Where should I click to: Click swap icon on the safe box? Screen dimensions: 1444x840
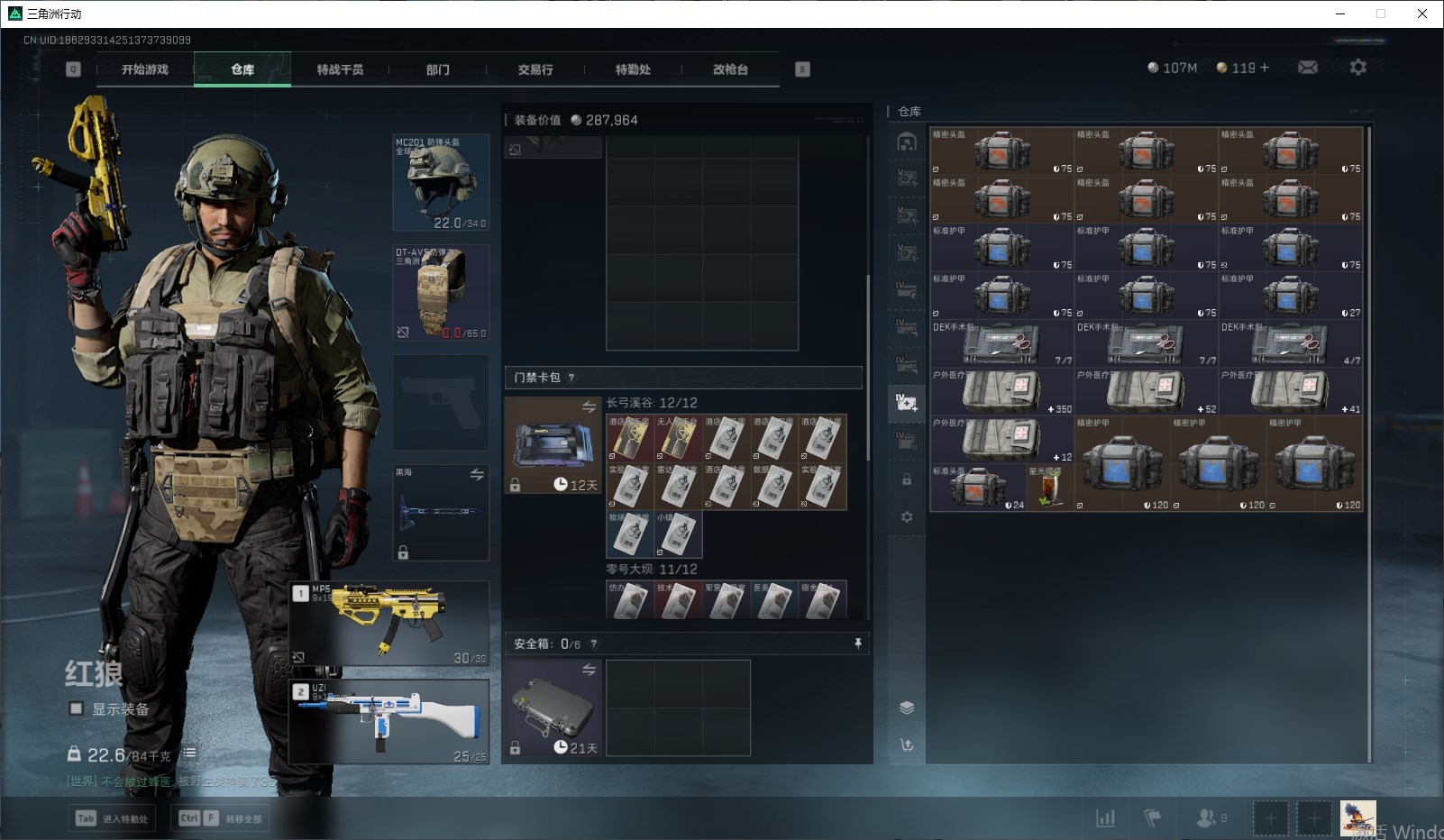click(x=589, y=670)
